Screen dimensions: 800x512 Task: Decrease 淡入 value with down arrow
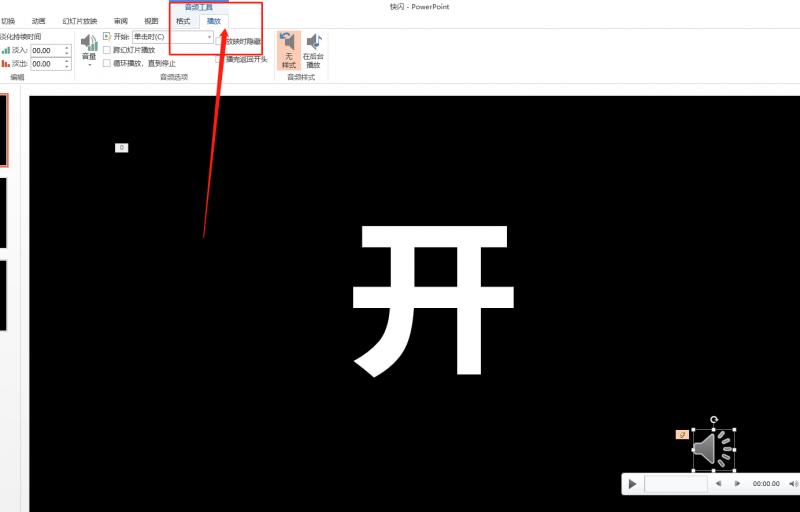[x=67, y=54]
